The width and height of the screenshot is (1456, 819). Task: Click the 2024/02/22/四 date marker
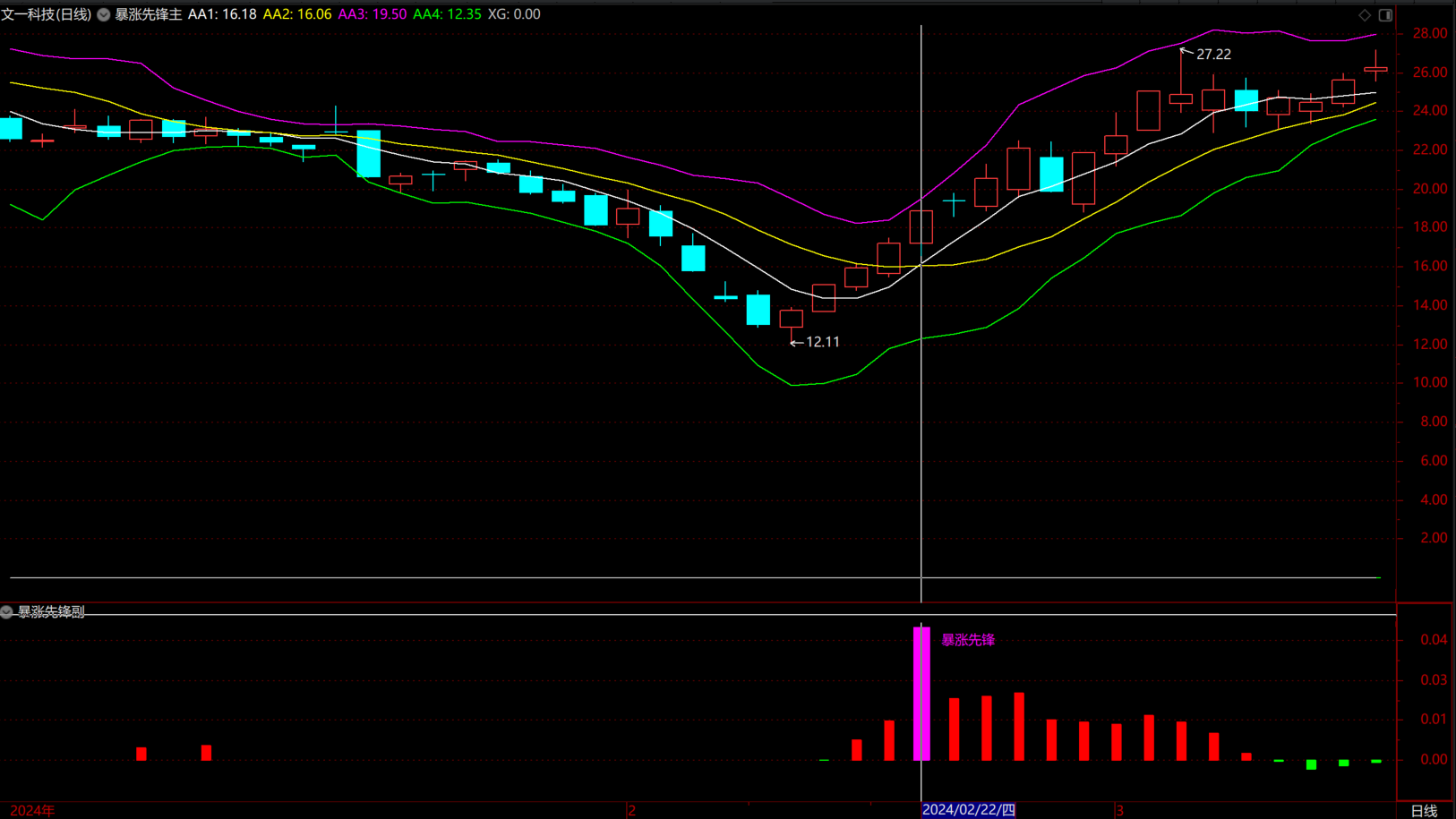pyautogui.click(x=969, y=810)
